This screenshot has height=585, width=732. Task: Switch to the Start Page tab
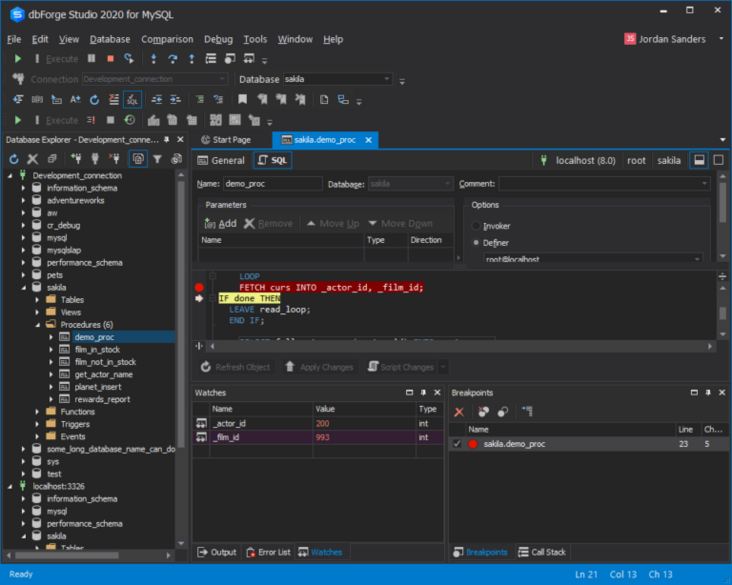tap(226, 140)
